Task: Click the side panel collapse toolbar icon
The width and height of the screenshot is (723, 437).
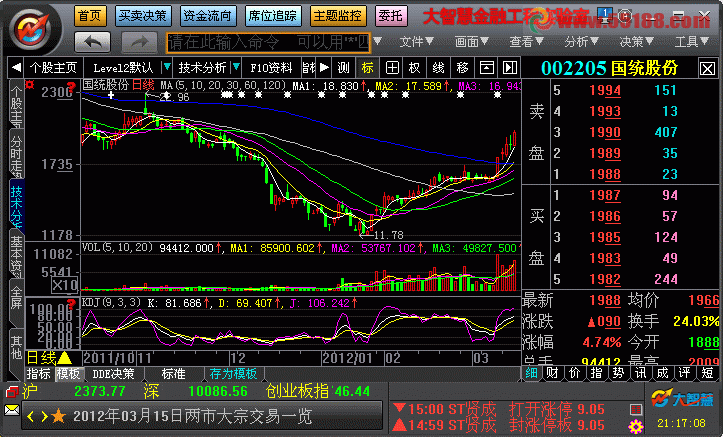Action: 510,68
